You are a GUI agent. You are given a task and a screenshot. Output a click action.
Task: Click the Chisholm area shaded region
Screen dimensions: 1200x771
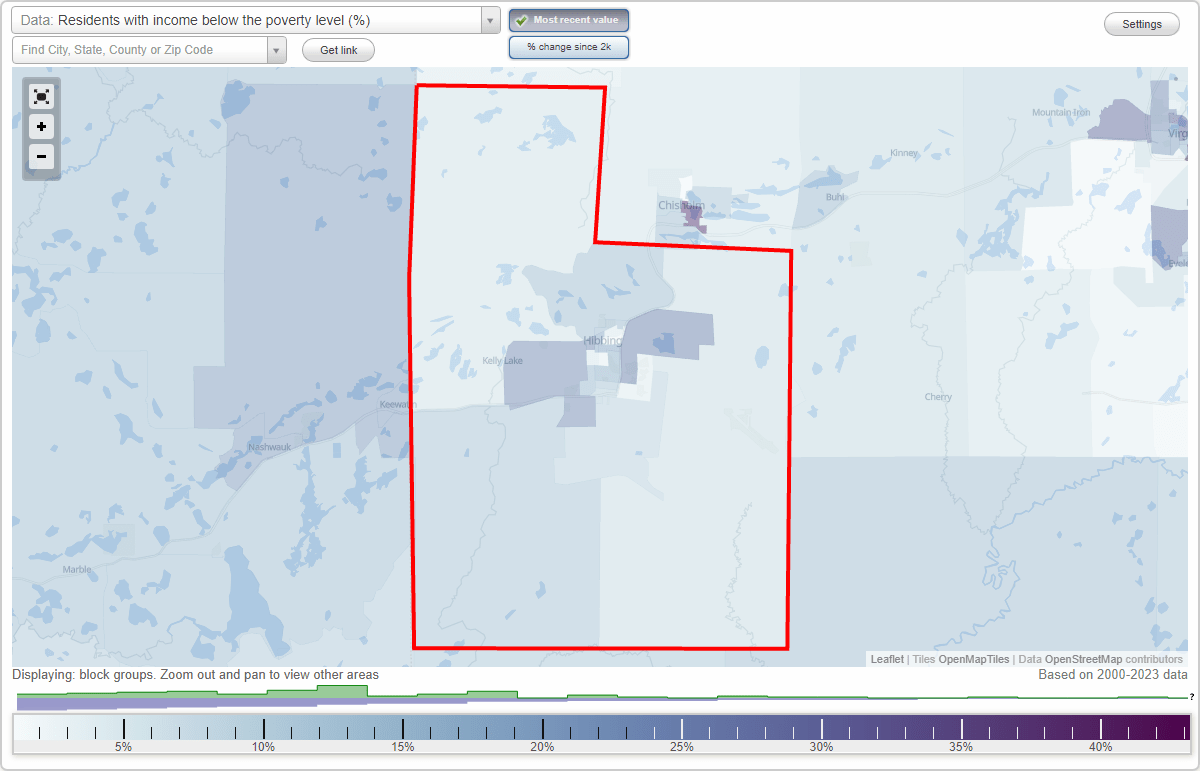point(690,215)
